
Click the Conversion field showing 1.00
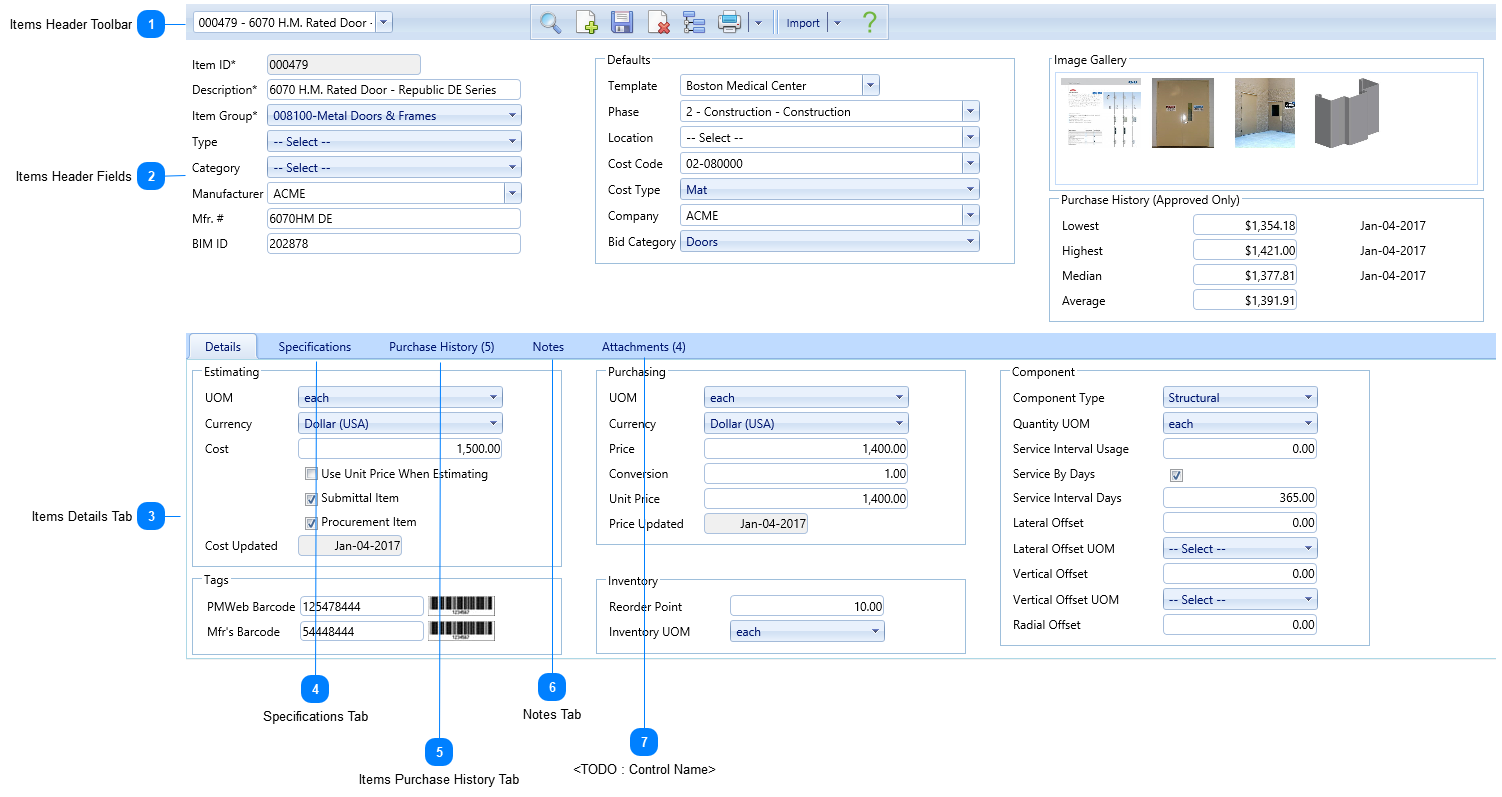[806, 474]
